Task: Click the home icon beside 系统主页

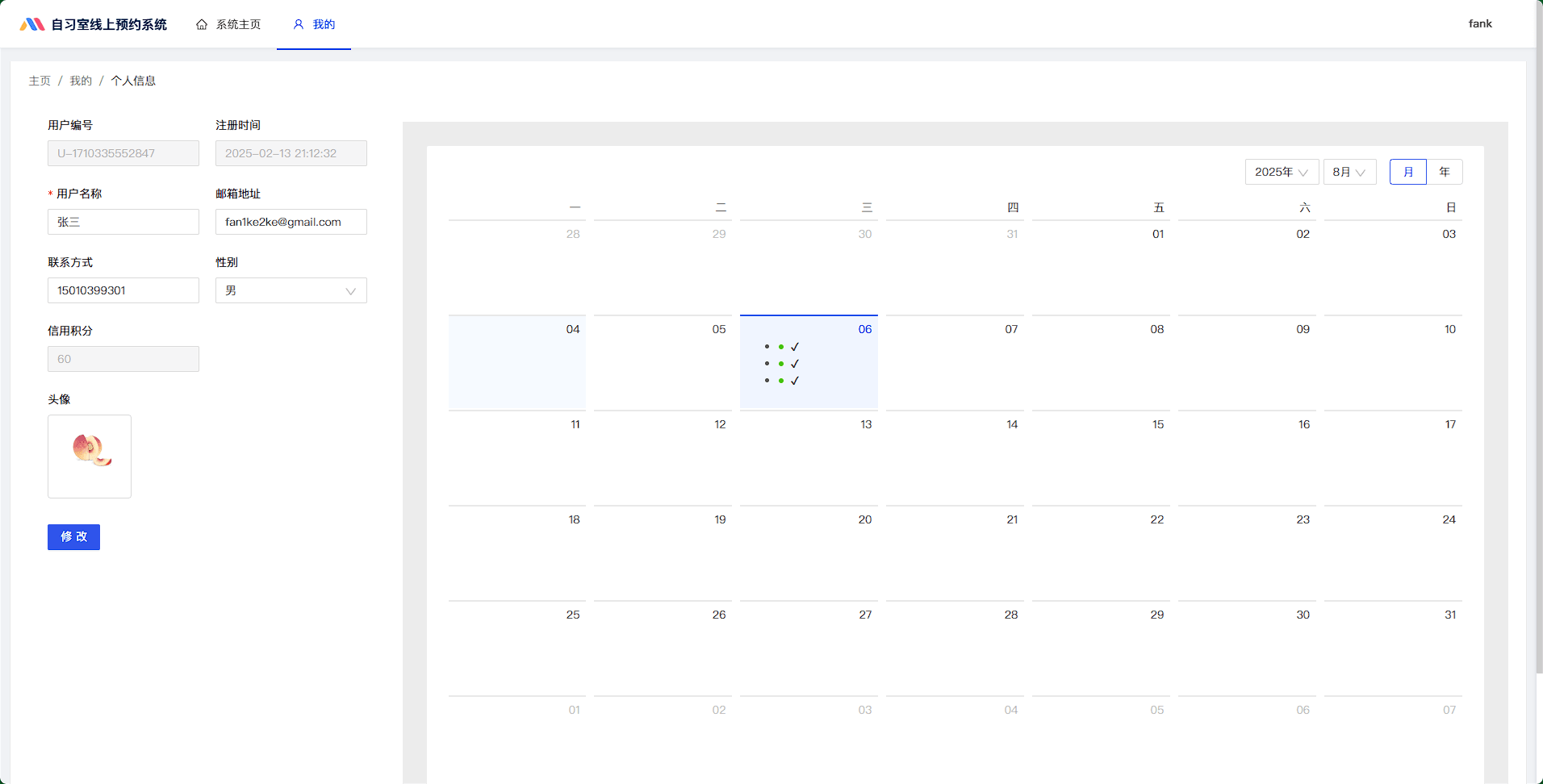Action: click(x=202, y=24)
